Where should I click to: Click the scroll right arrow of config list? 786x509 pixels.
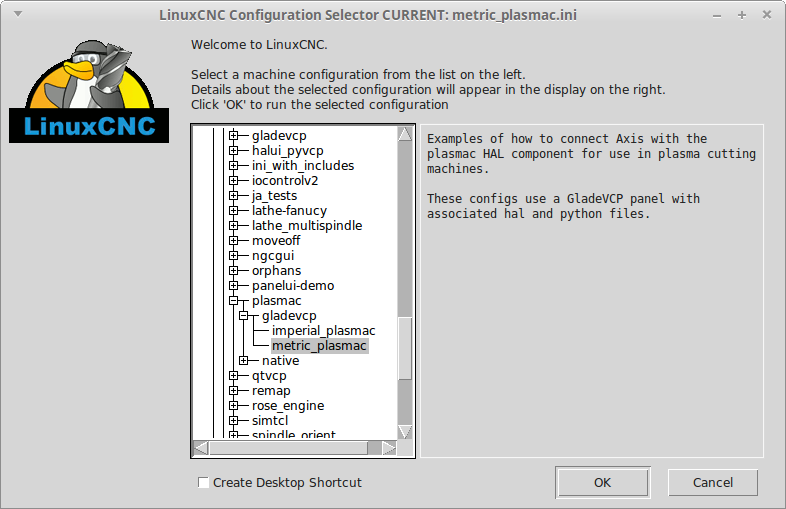pos(389,448)
